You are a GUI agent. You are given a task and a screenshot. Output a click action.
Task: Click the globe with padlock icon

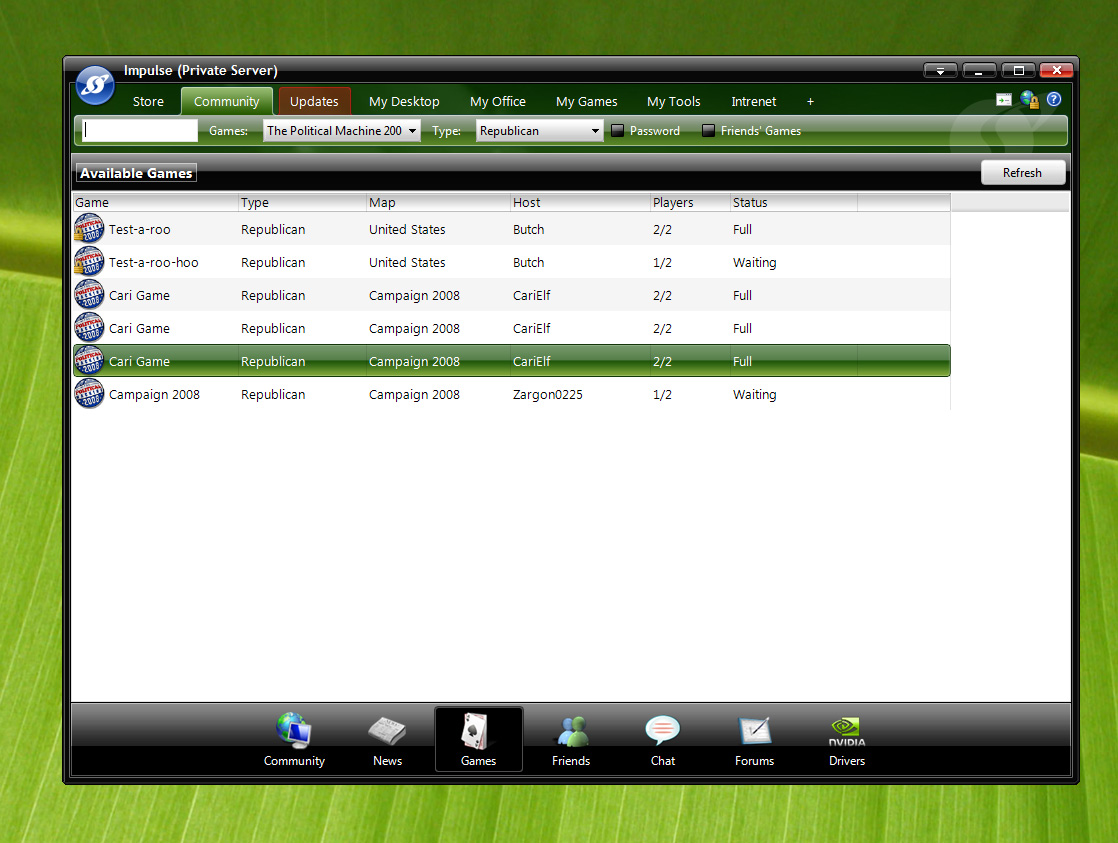1029,100
